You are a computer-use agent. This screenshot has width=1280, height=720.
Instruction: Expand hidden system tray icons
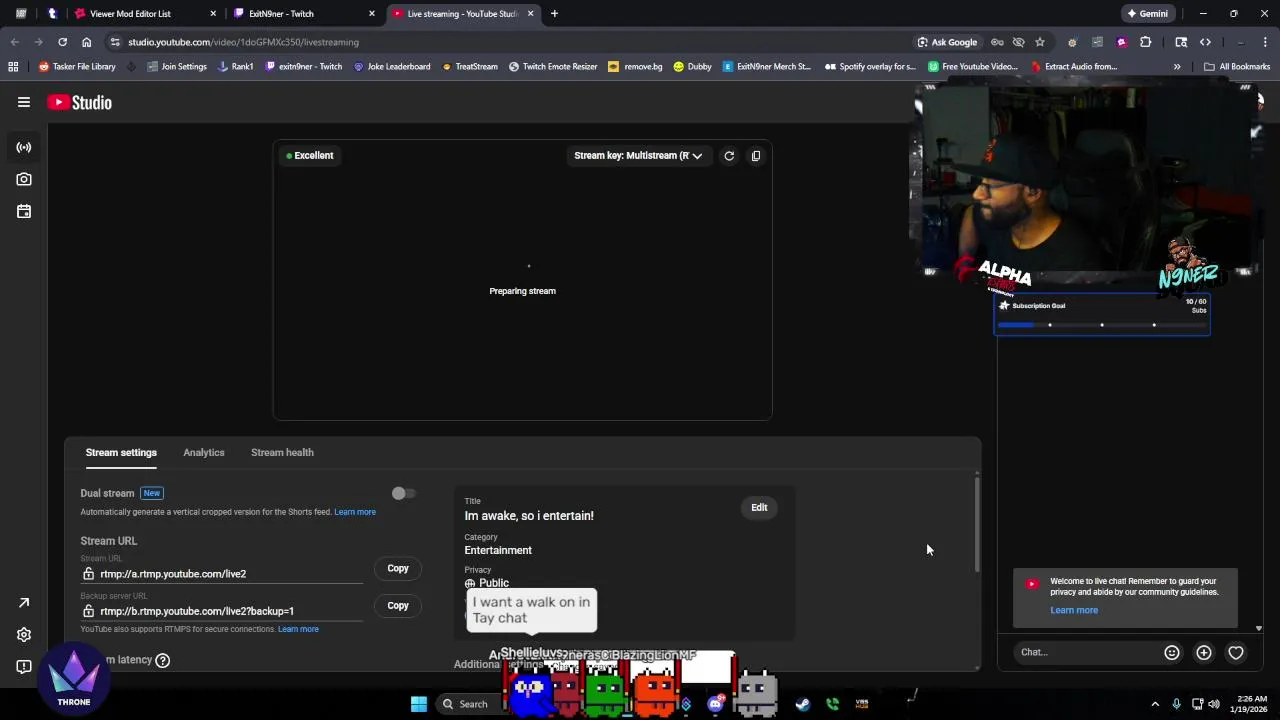click(1155, 704)
